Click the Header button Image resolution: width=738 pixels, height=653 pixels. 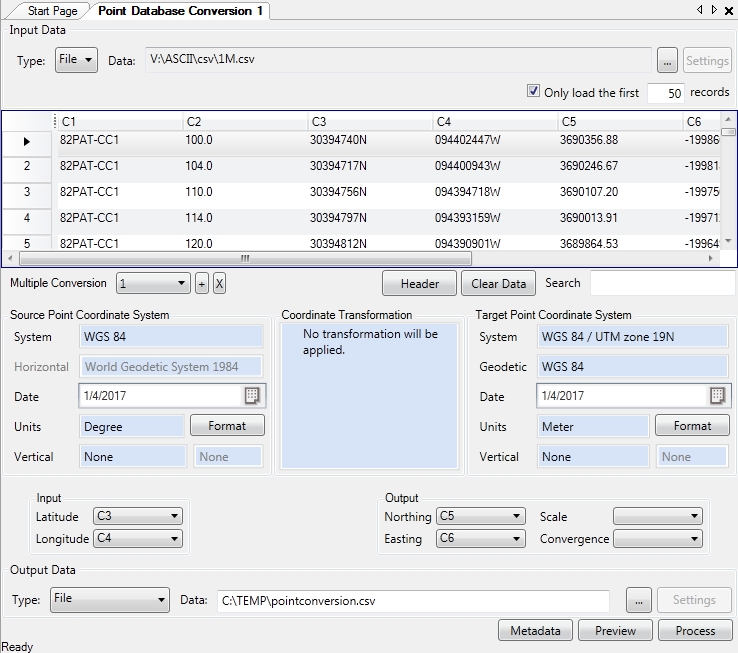coord(419,283)
